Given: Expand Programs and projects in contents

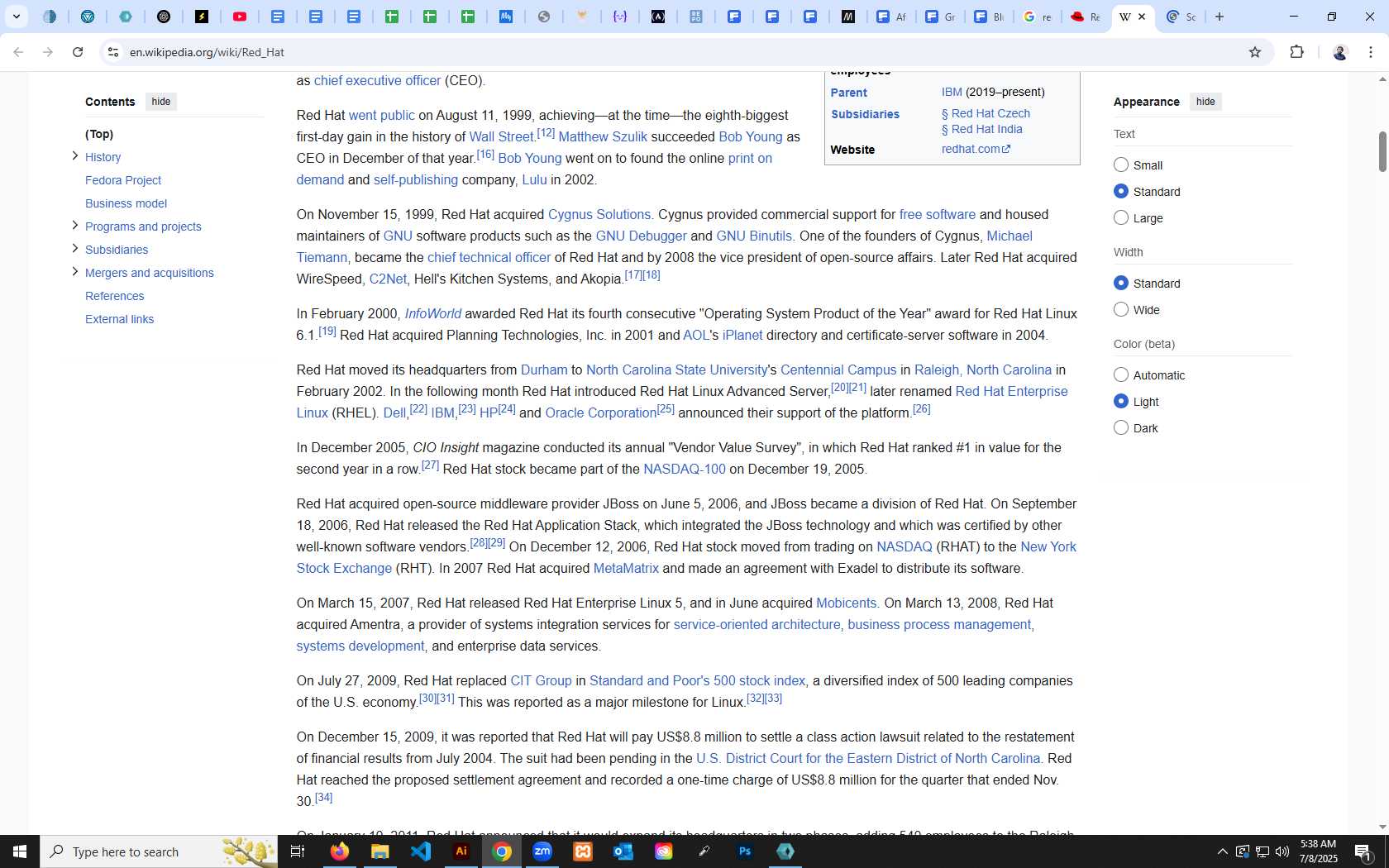Looking at the screenshot, I should click(75, 226).
